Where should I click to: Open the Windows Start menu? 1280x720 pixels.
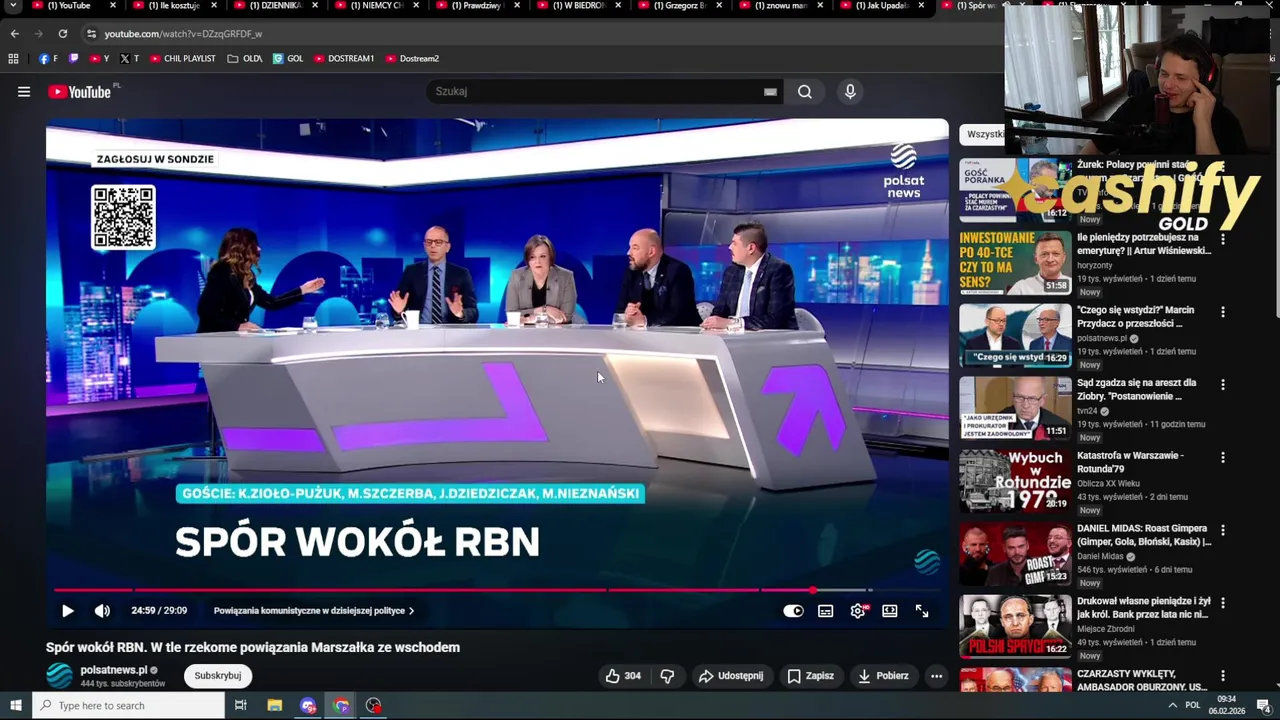(x=15, y=706)
